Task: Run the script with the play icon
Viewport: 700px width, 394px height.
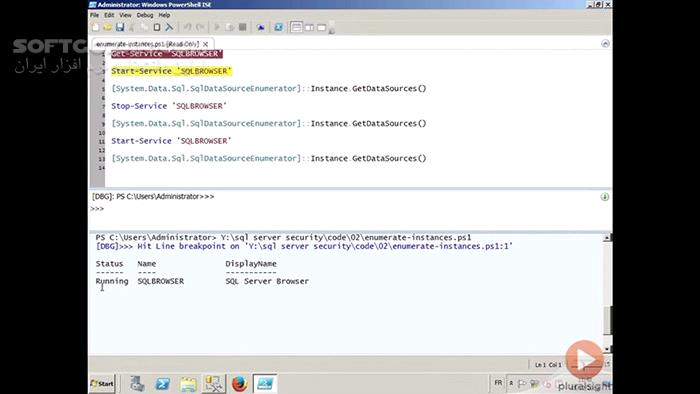Action: point(217,27)
